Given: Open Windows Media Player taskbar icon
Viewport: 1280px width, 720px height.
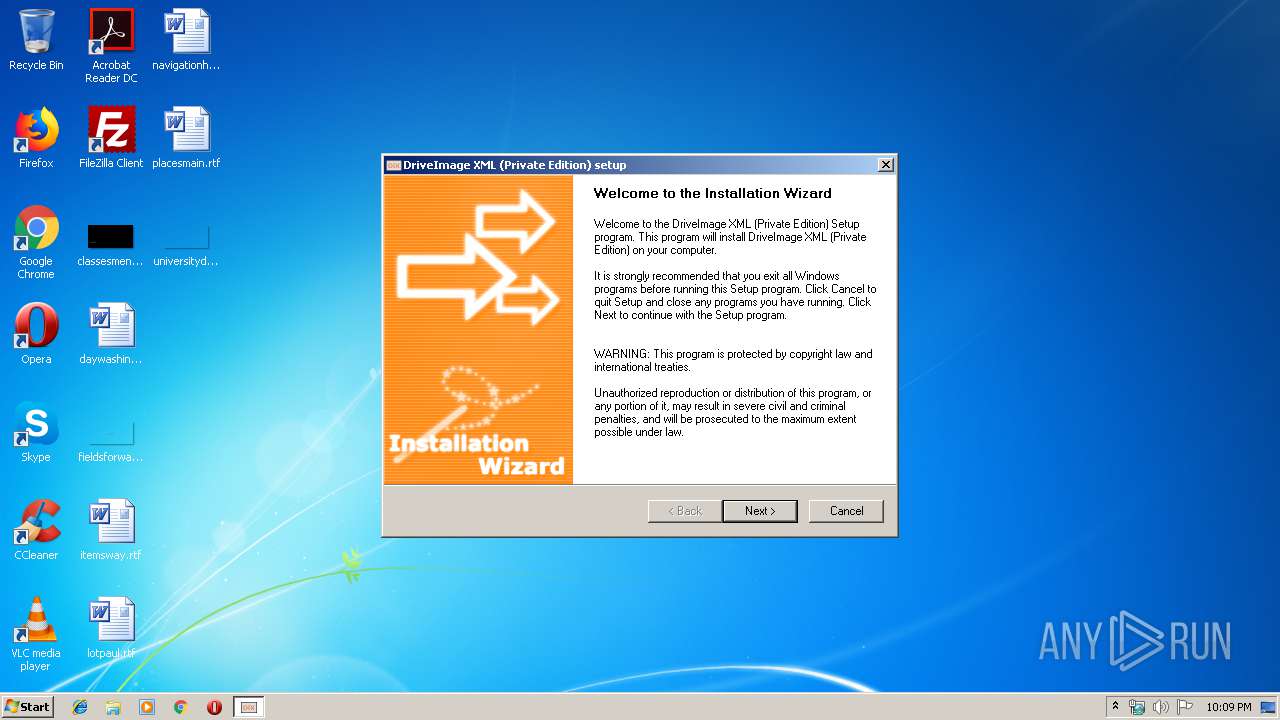Looking at the screenshot, I should point(147,707).
